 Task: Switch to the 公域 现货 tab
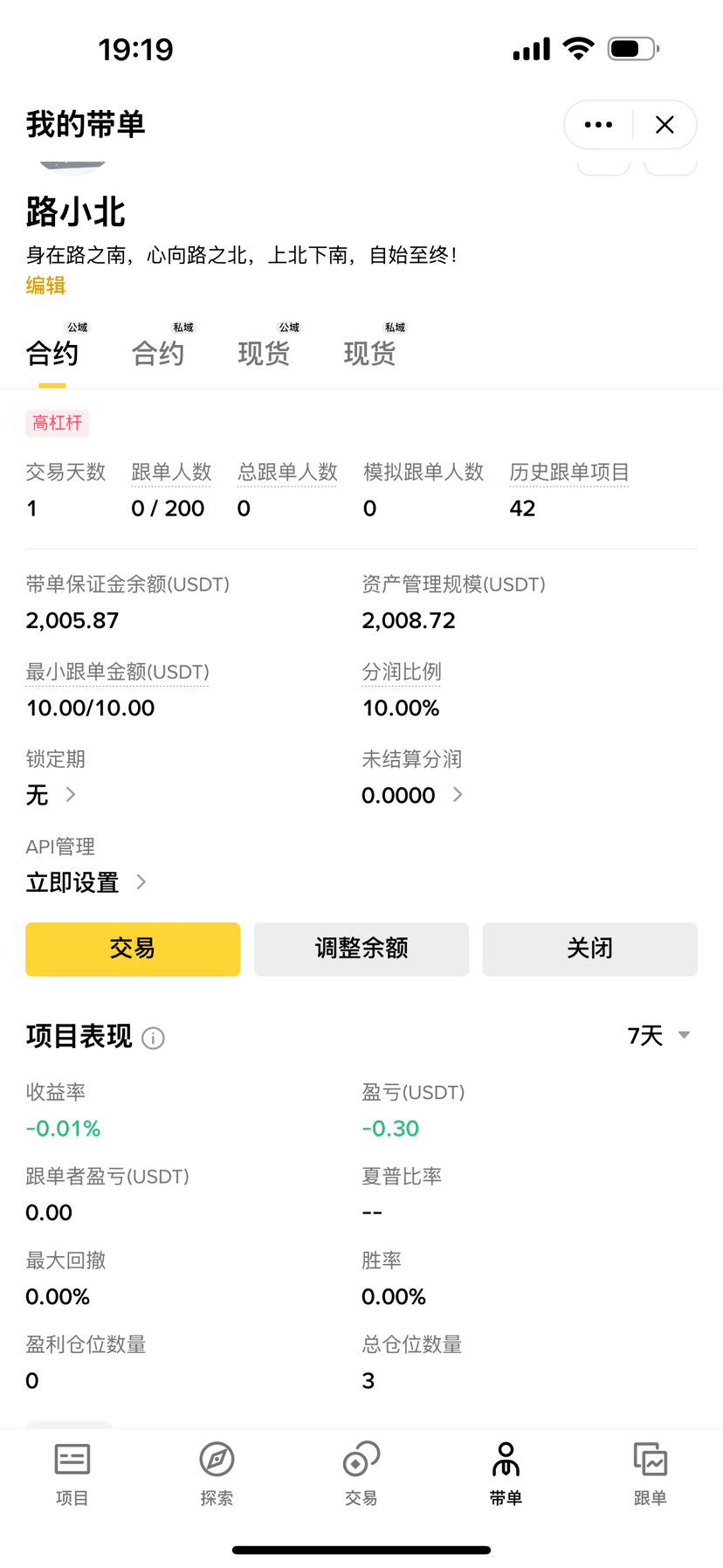point(264,353)
